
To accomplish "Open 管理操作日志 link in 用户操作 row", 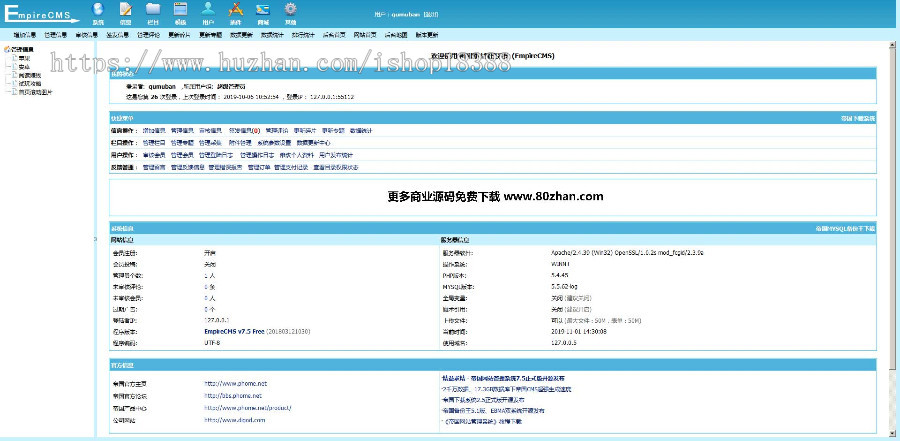I will [257, 155].
